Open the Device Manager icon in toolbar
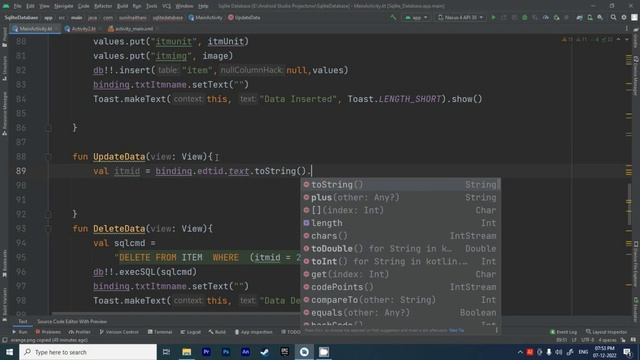The image size is (640, 360). 590,18
